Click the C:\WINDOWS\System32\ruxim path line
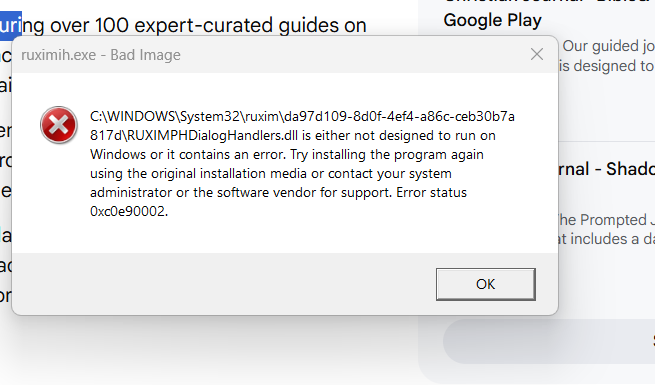The width and height of the screenshot is (655, 385). (x=302, y=117)
